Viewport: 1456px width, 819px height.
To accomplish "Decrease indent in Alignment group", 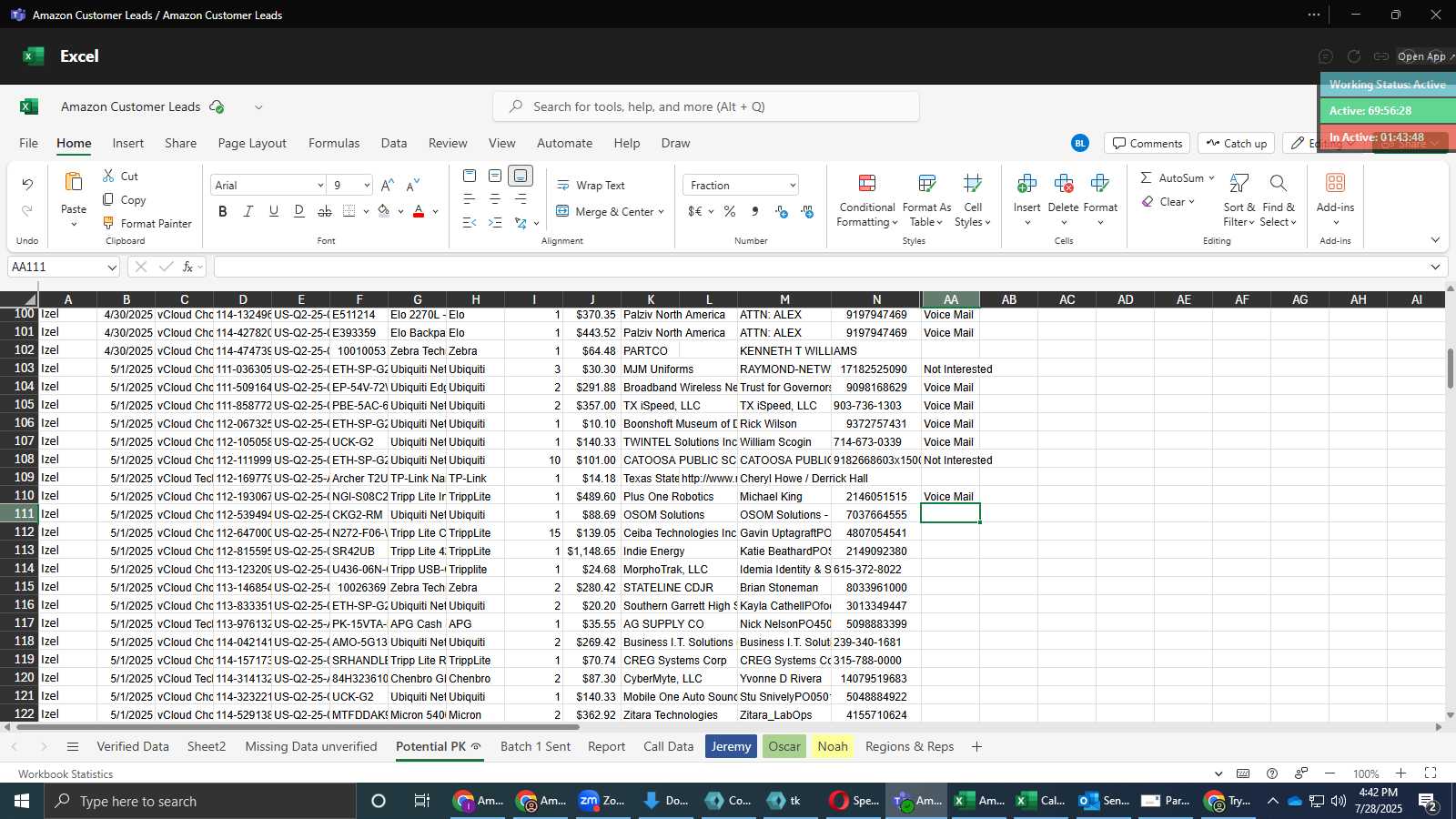I will pos(470,223).
